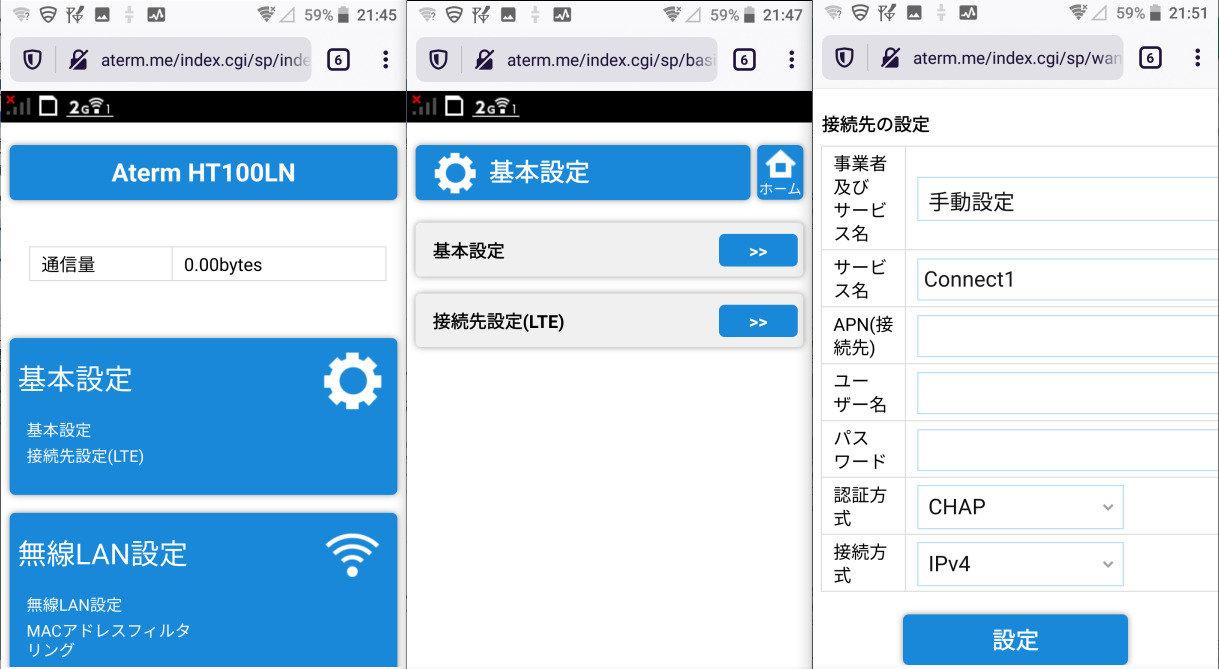Tap the shield icon in the 21:45 screen
Image resolution: width=1219 pixels, height=669 pixels.
tap(32, 60)
